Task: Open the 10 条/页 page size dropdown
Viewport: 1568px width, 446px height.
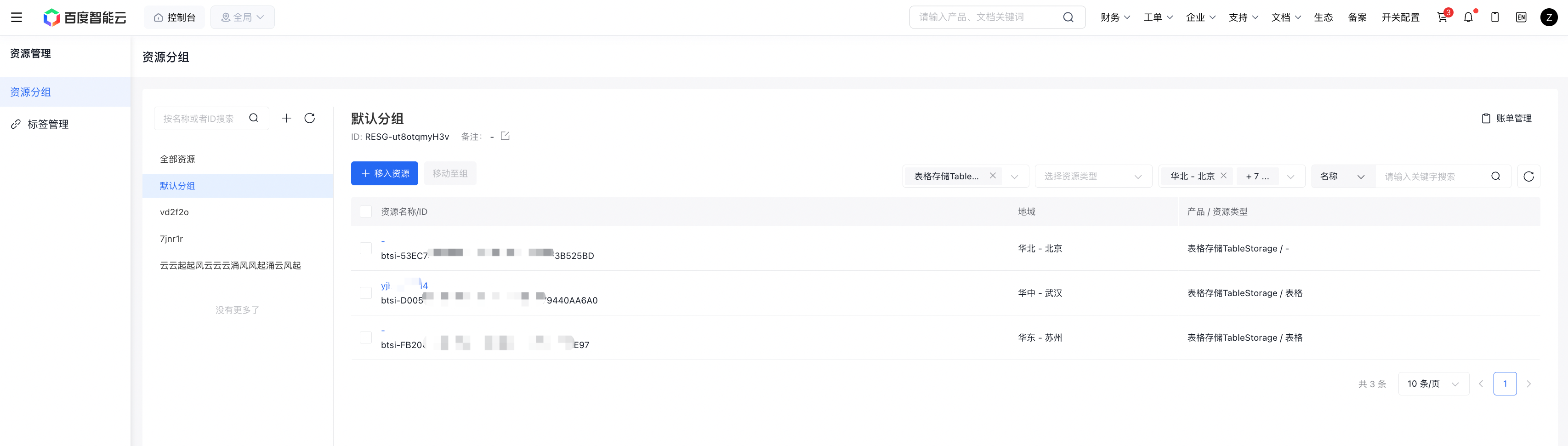Action: pos(1433,384)
